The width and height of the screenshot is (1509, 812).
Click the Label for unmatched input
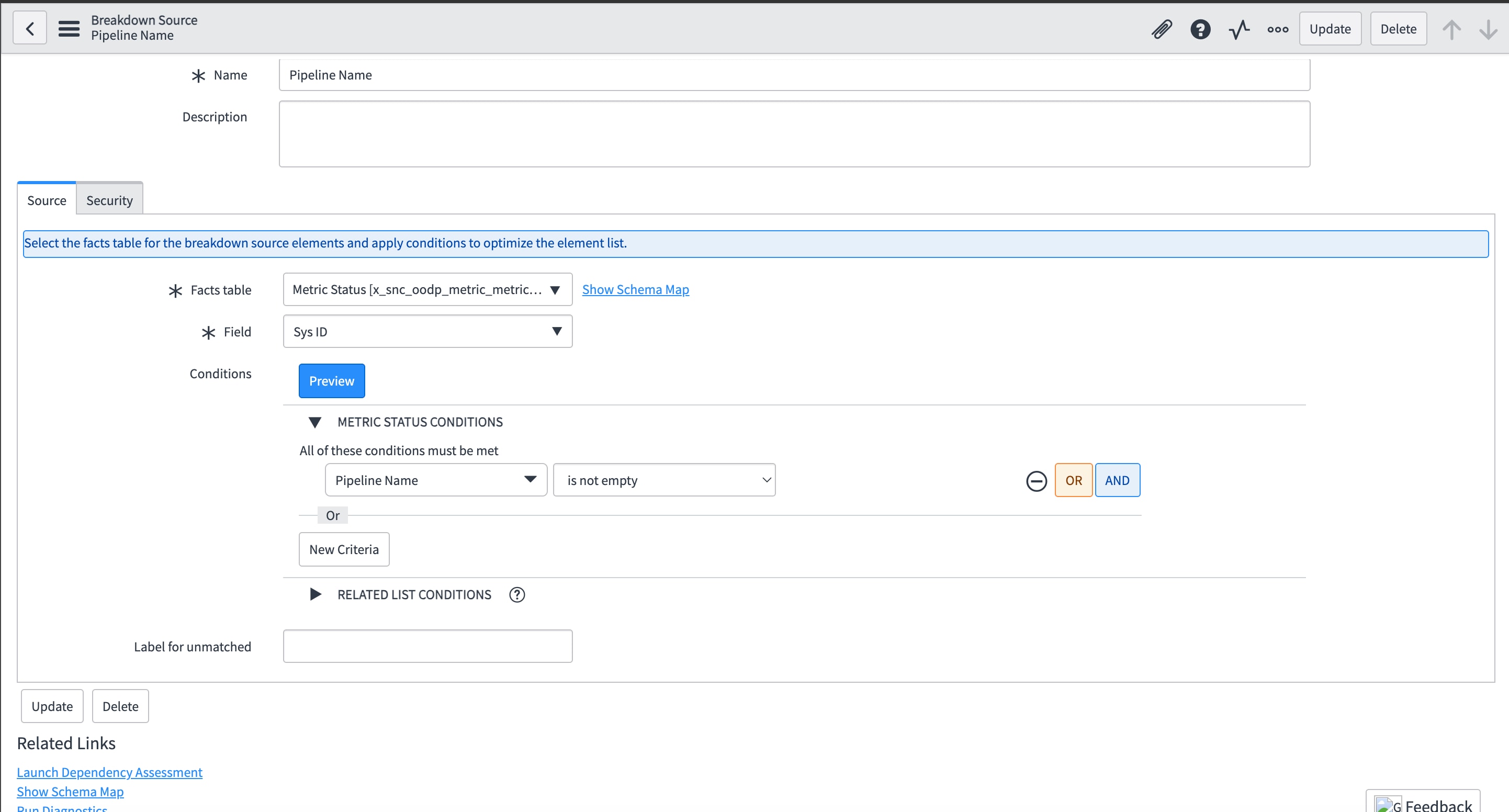[x=427, y=646]
